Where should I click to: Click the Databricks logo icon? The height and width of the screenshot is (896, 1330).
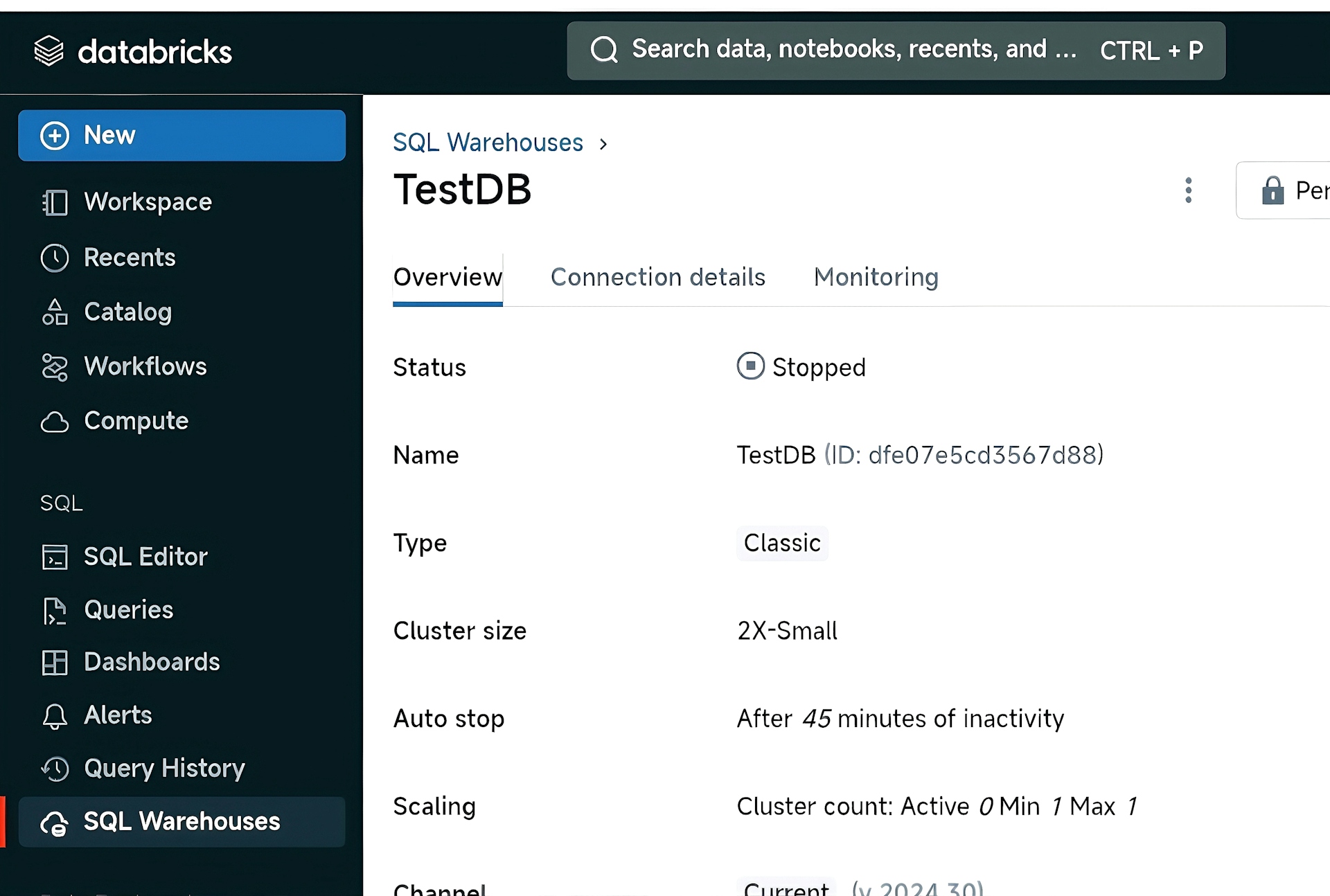(x=49, y=51)
